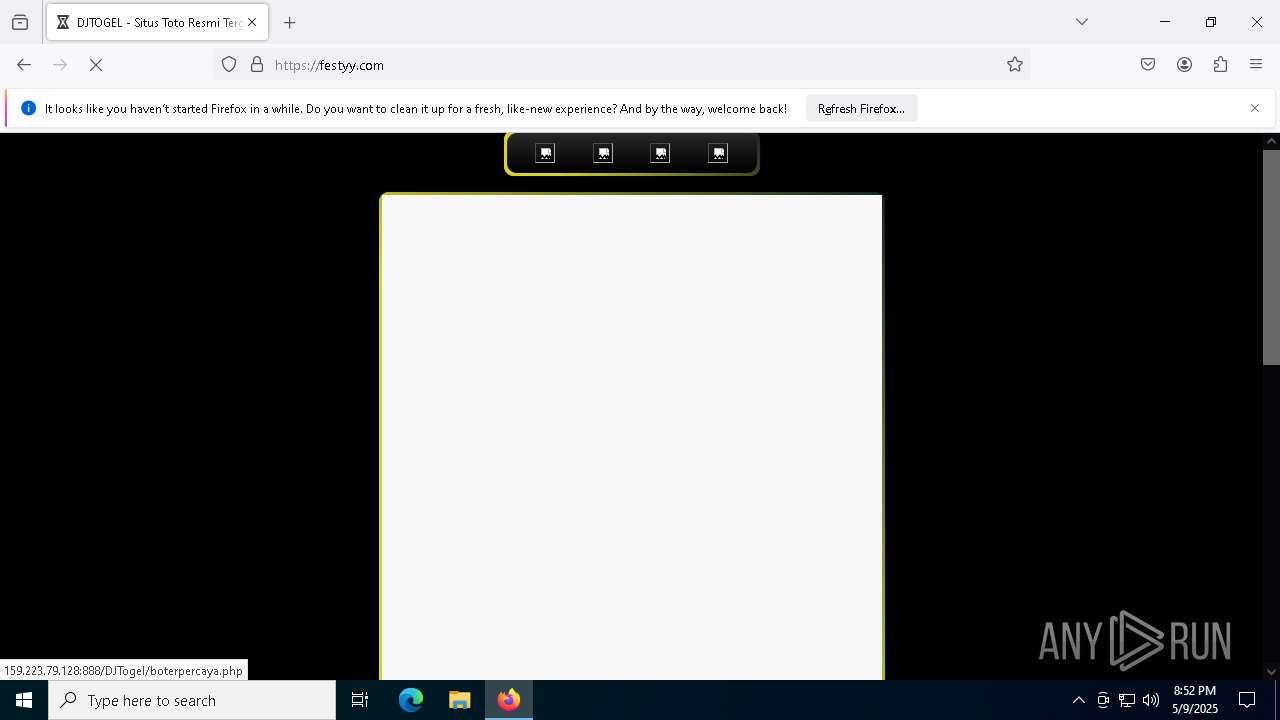The width and height of the screenshot is (1280, 720).
Task: Show hidden system tray icons
Action: point(1078,700)
